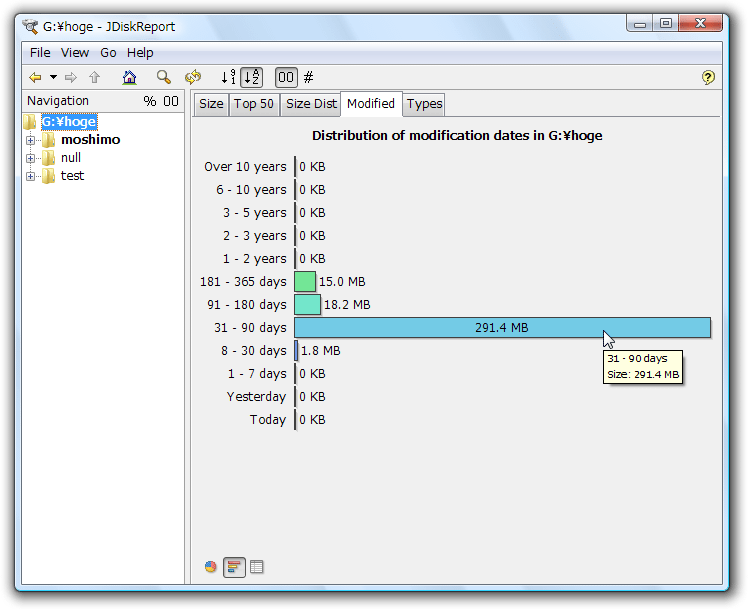Open the File menu
Screen dimensions: 749x609
click(40, 53)
